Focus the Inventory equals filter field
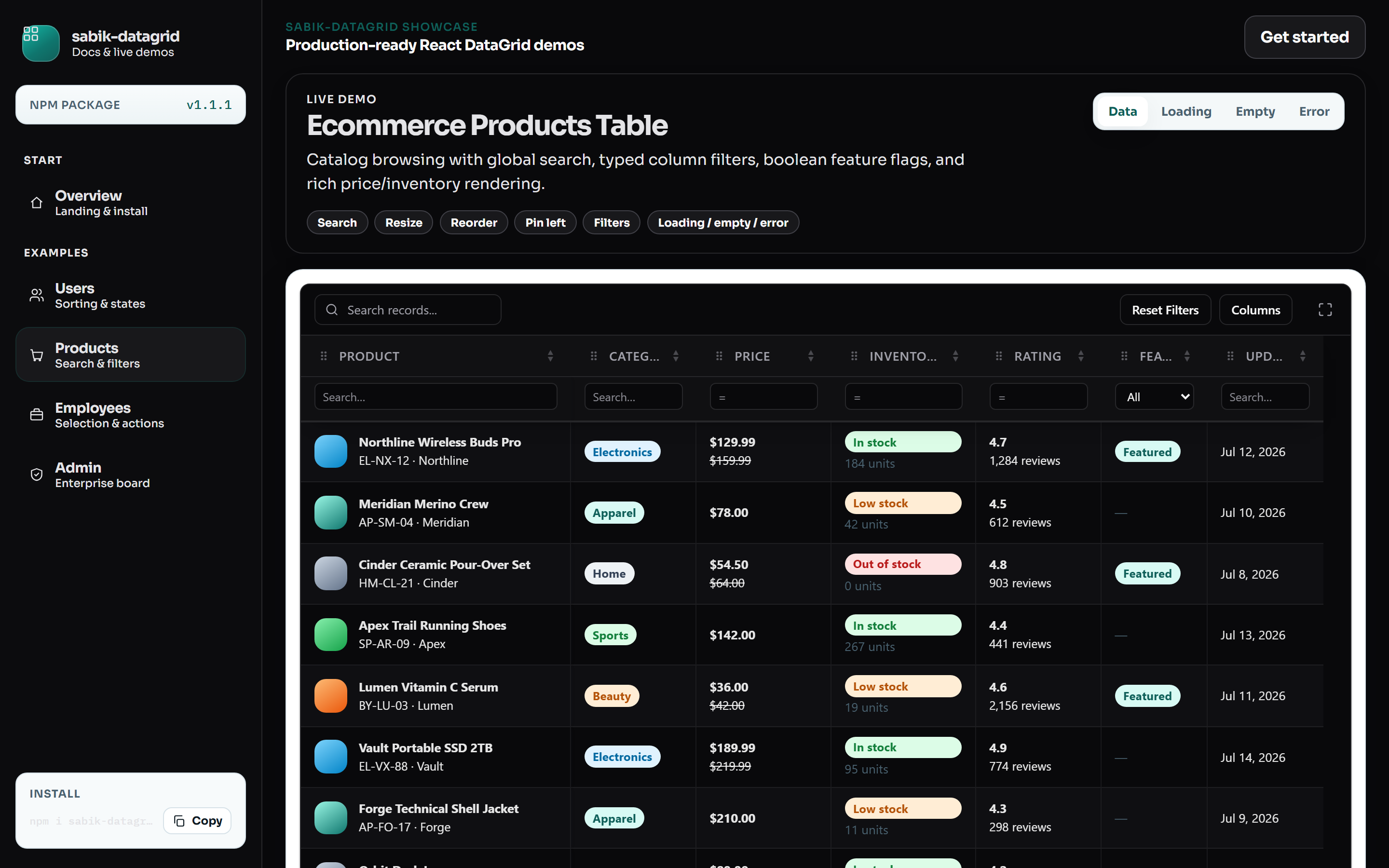This screenshot has height=868, width=1389. point(903,397)
